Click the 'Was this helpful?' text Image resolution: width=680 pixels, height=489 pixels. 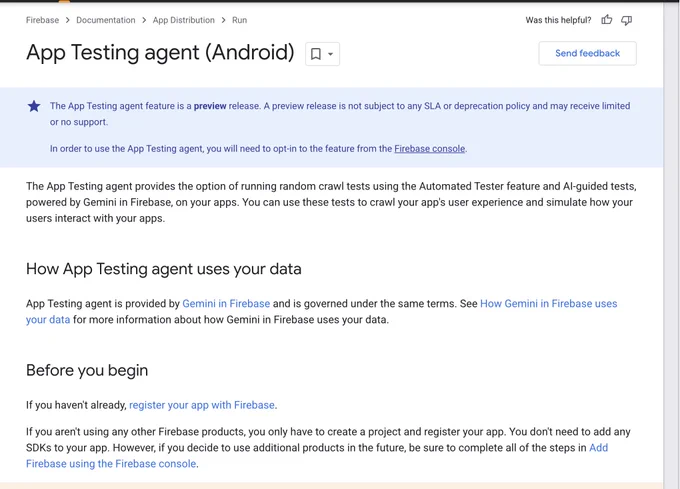pos(558,20)
